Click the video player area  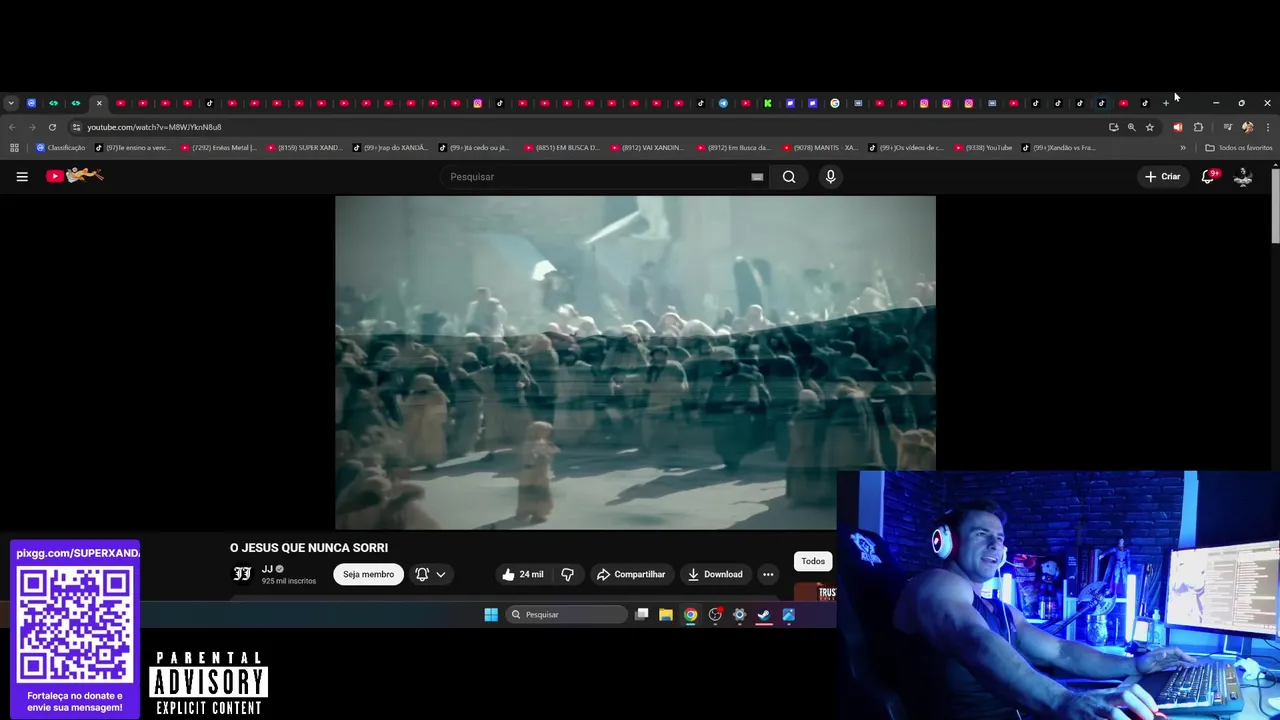(635, 362)
